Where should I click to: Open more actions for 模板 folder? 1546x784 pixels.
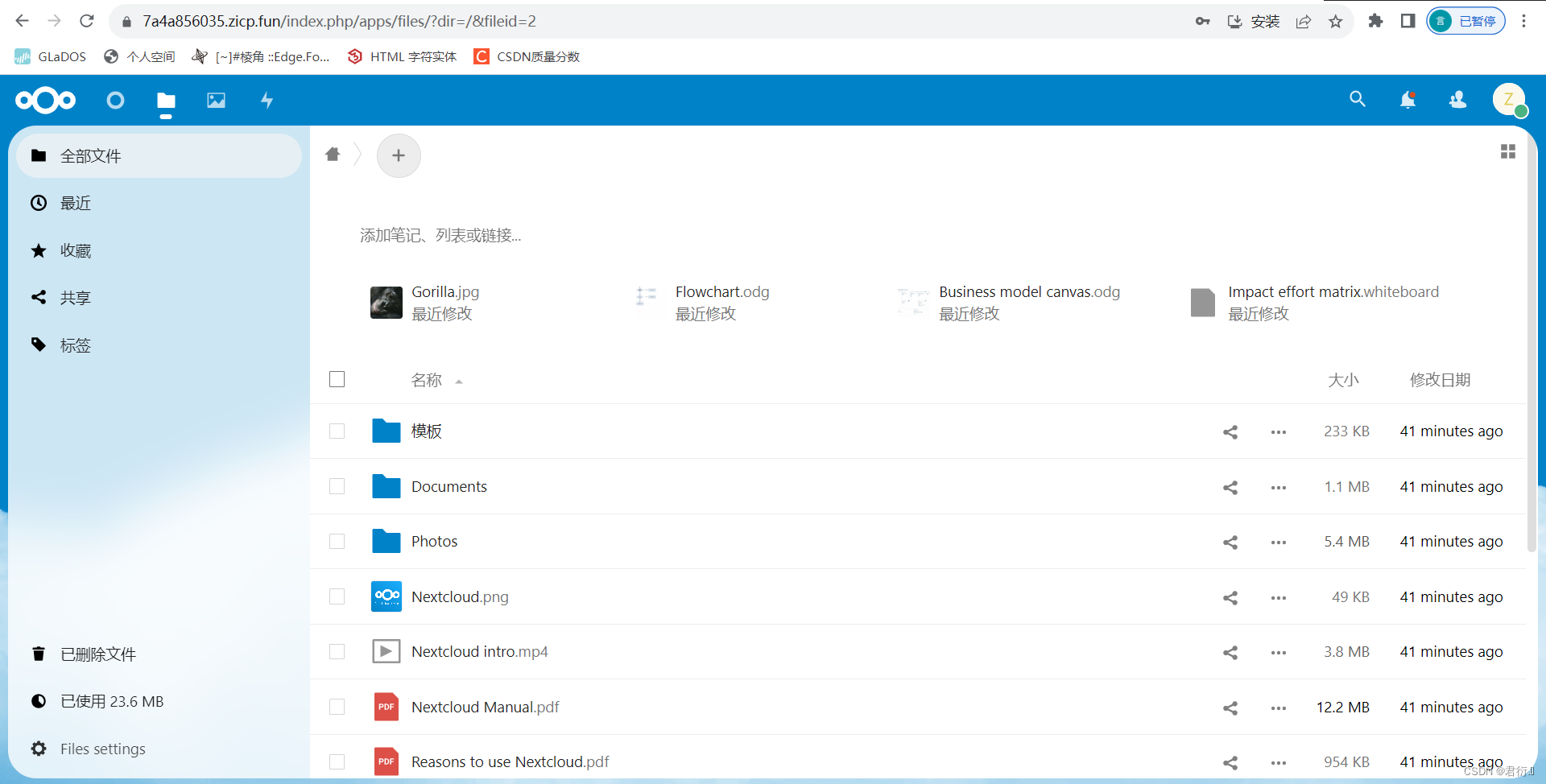1279,432
